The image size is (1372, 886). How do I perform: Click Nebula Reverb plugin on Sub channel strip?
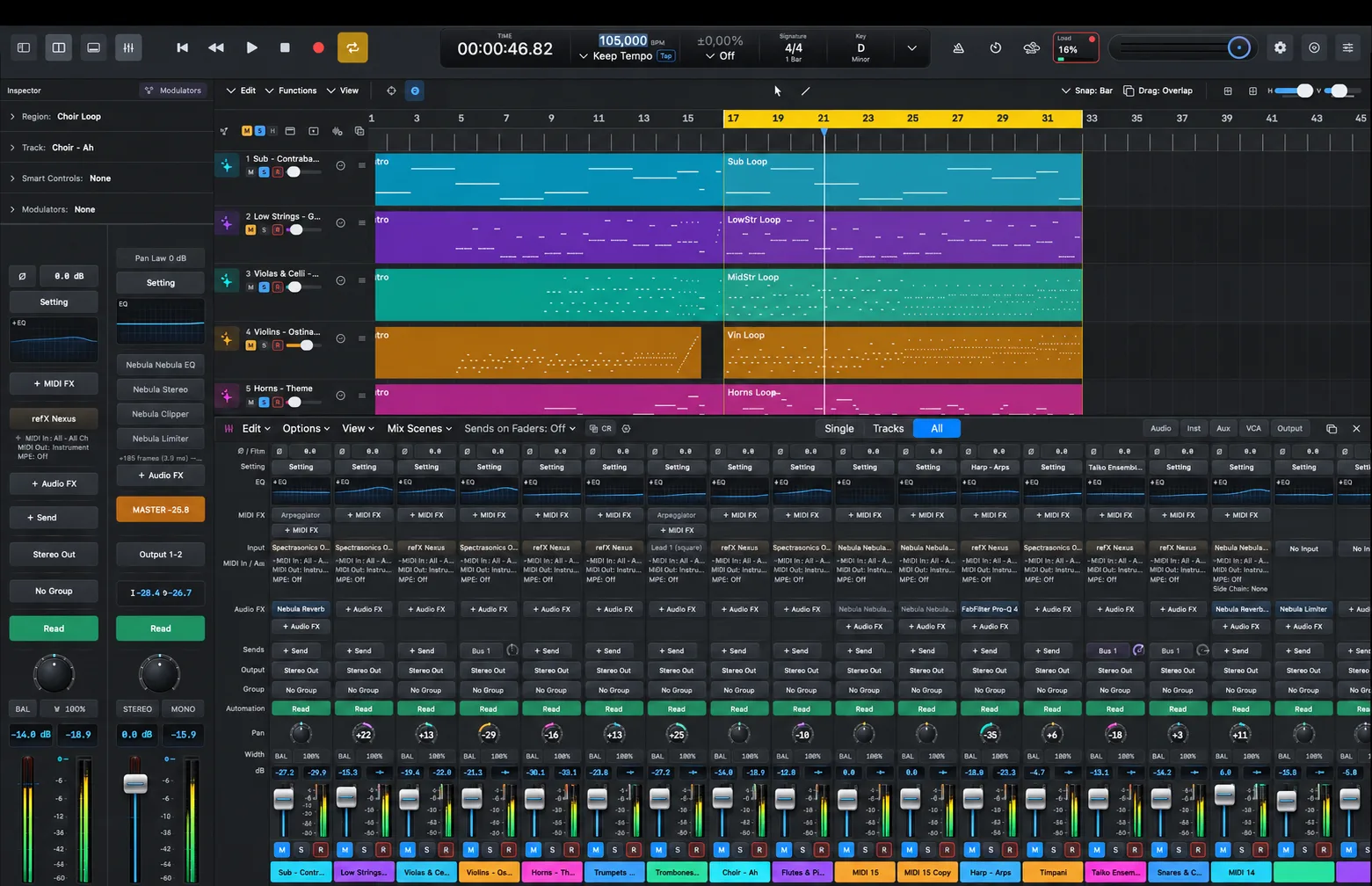[301, 609]
